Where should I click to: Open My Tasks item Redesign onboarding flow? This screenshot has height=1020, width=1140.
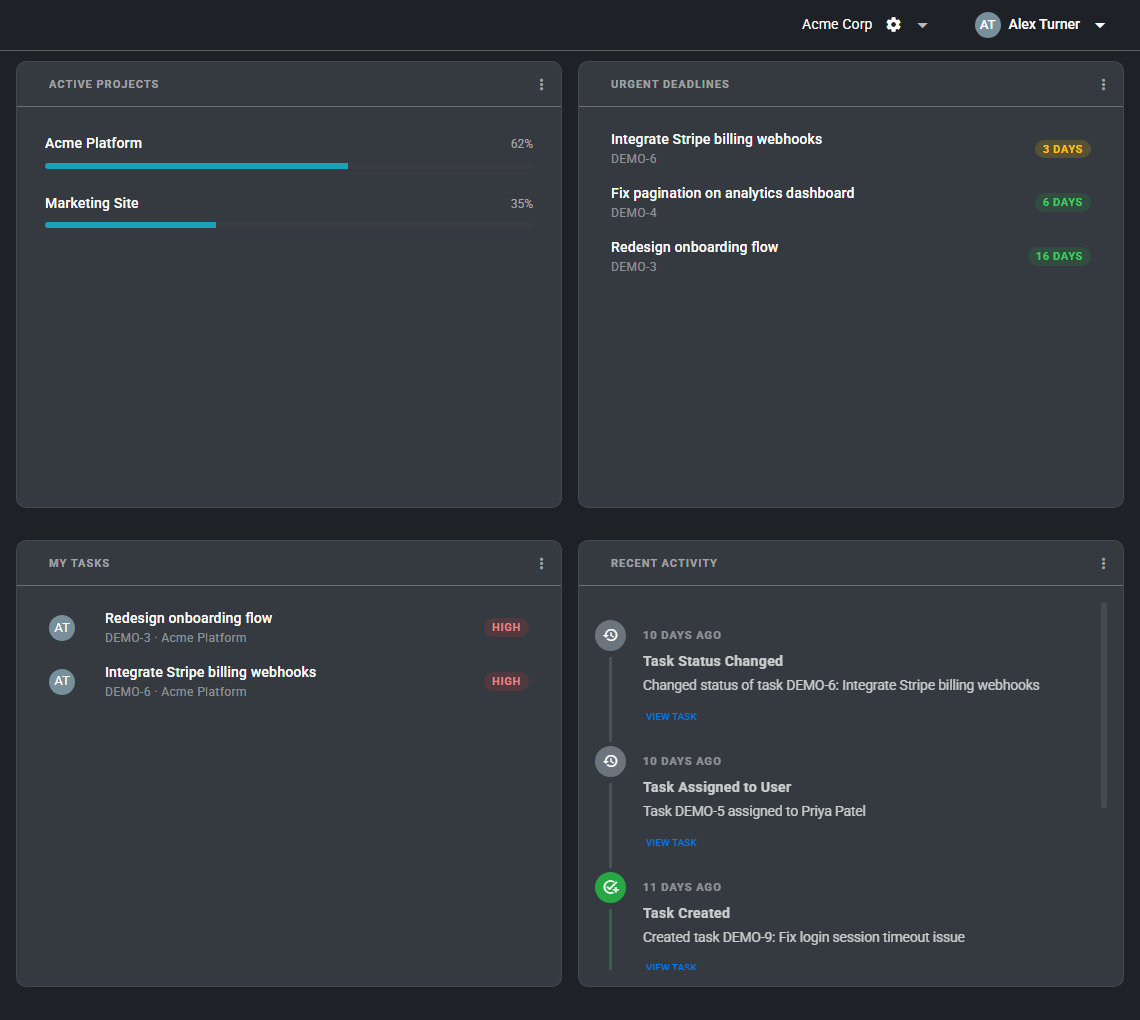tap(188, 618)
